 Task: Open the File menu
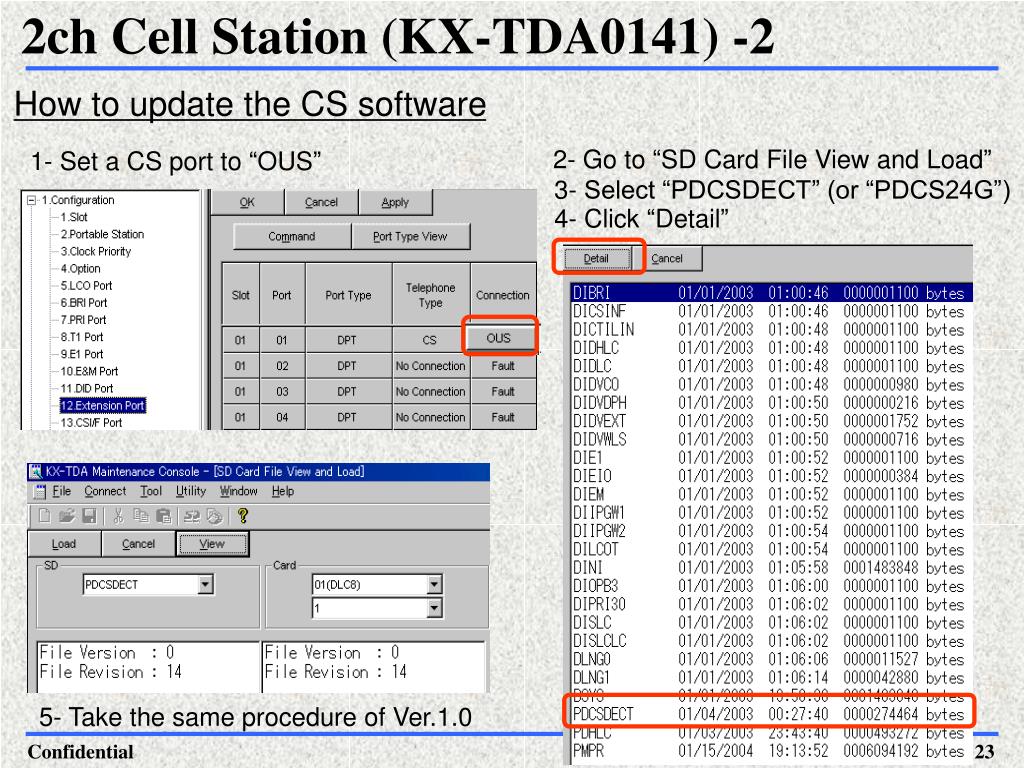tap(61, 491)
